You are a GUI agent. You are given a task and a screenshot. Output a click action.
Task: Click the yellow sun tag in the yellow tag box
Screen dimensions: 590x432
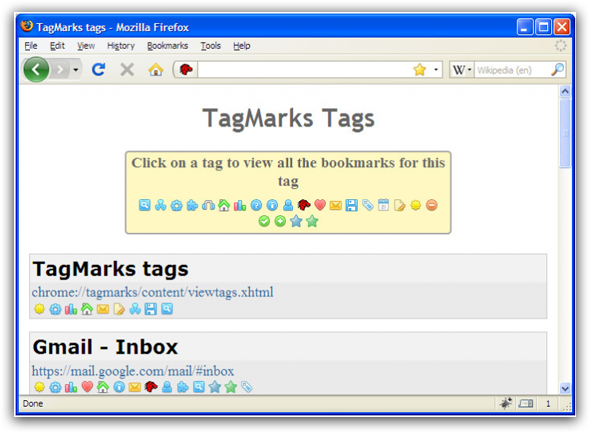(x=415, y=205)
